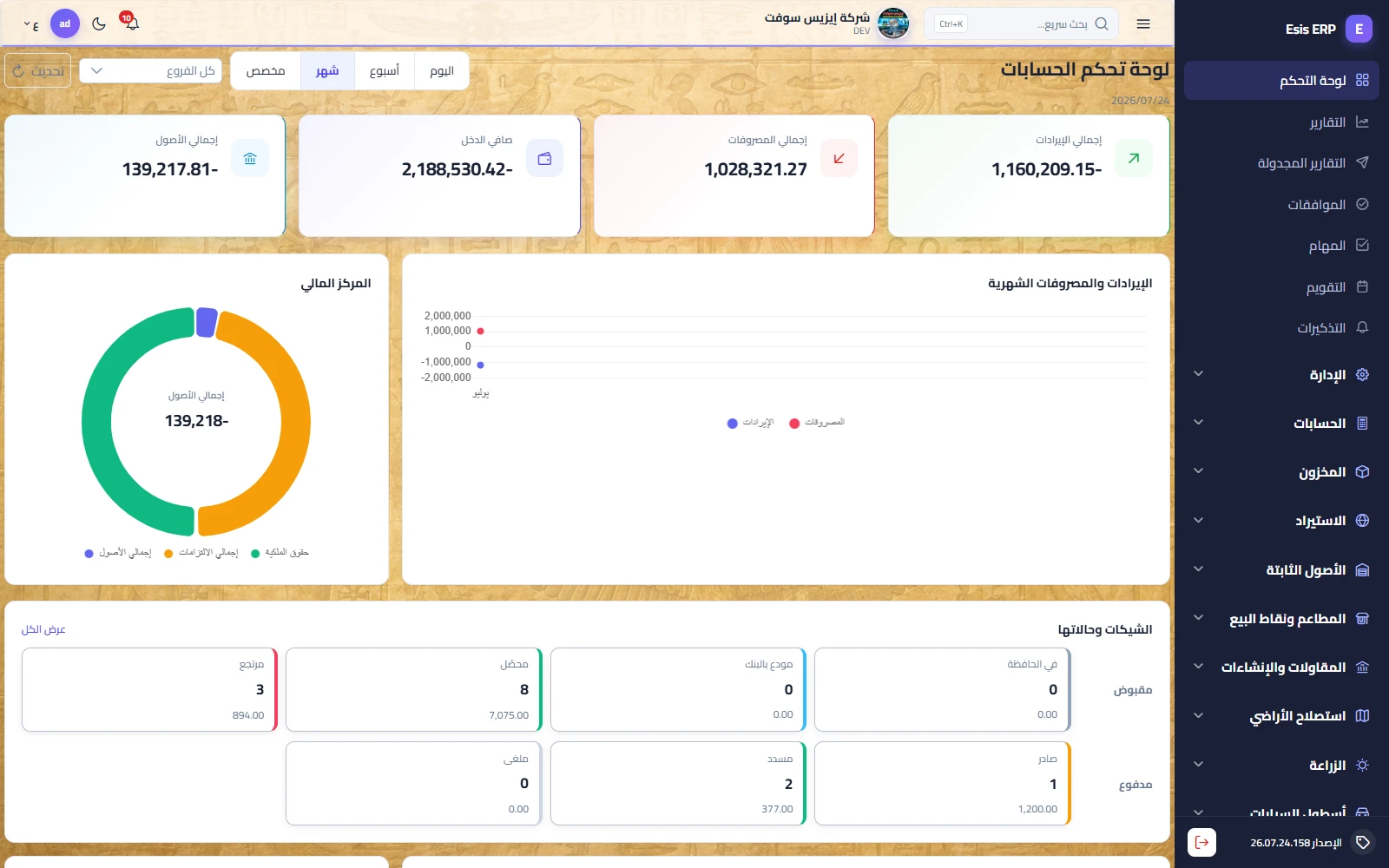Open التقويم in the sidebar
This screenshot has width=1389, height=868.
coord(1281,287)
